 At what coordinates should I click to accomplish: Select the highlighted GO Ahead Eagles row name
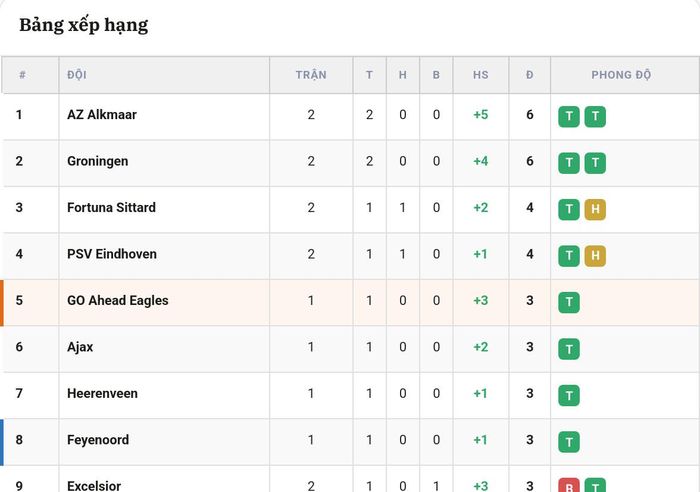pyautogui.click(x=117, y=300)
